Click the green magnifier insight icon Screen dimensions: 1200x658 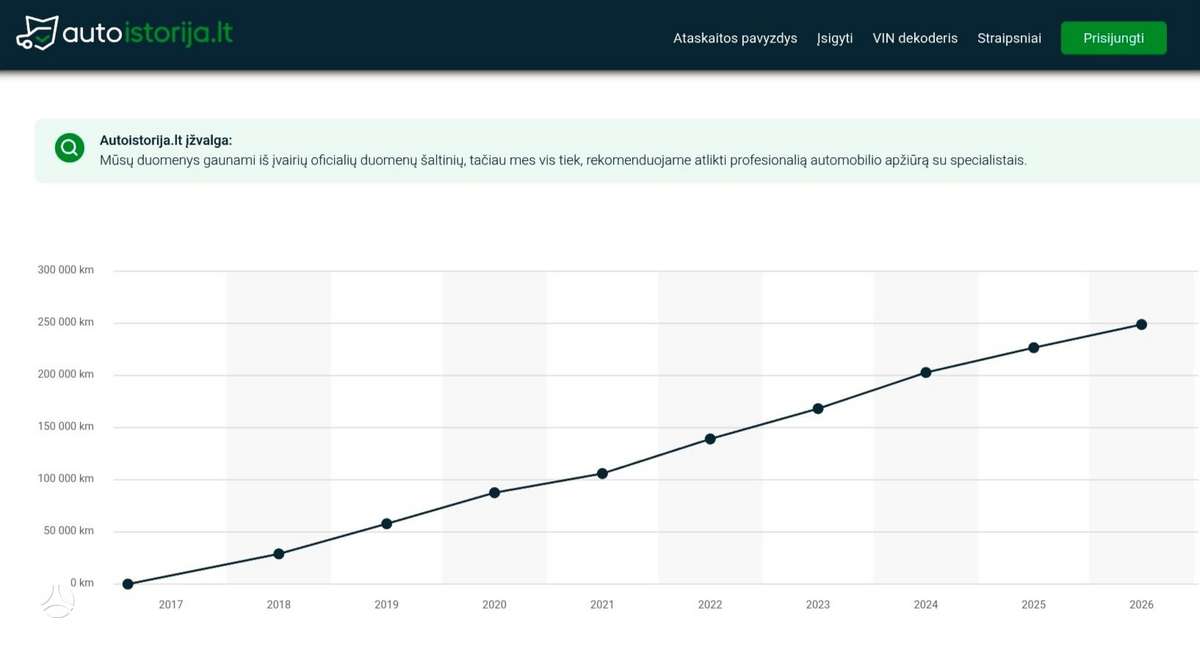point(70,149)
